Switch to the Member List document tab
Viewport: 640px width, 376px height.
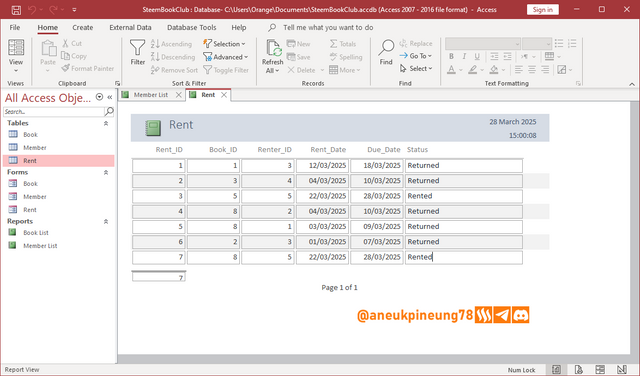coord(151,95)
